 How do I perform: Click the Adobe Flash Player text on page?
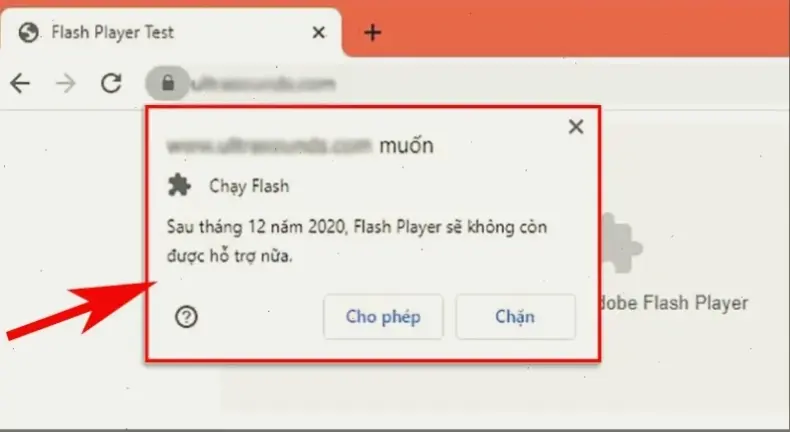point(674,303)
